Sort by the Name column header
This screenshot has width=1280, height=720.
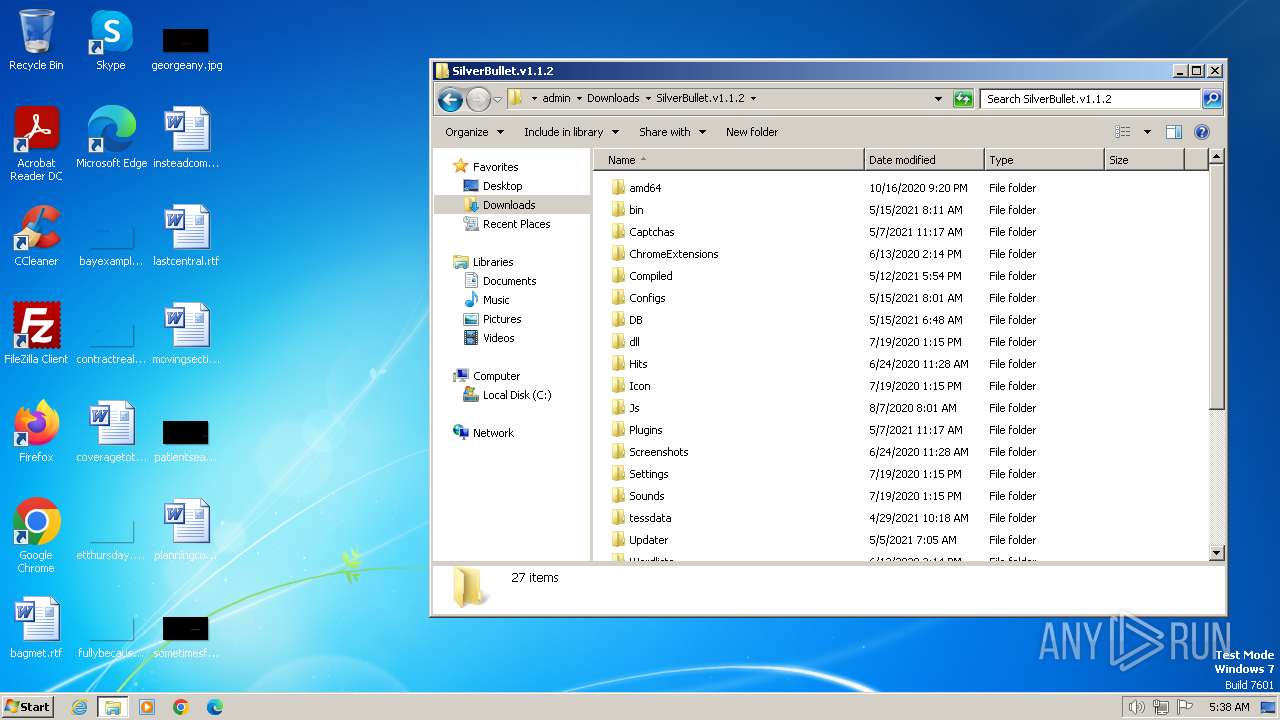point(729,160)
